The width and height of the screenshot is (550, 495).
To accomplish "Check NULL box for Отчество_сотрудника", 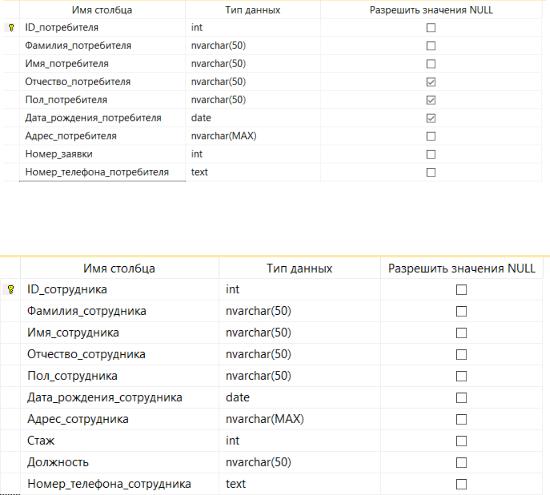I will 461,355.
